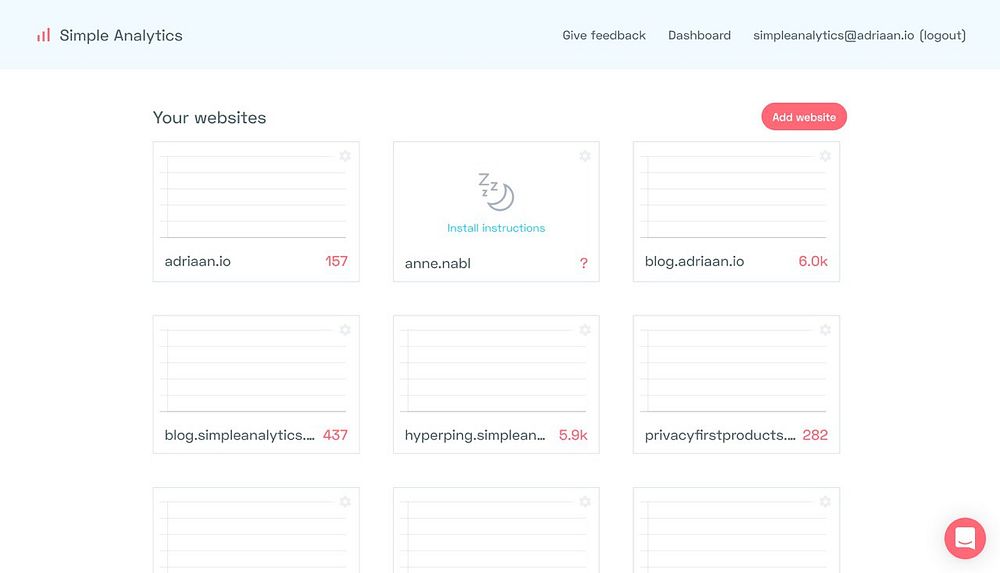Open the blog.simpleanalytics website title
Screen dimensions: 1000x573
pyautogui.click(x=239, y=435)
